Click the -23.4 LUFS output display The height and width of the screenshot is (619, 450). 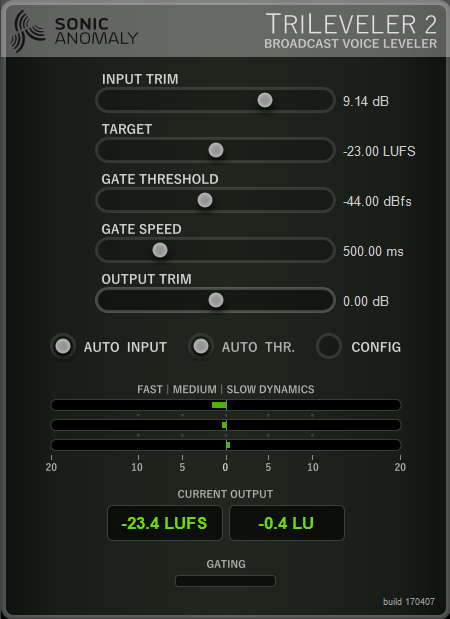tap(165, 523)
